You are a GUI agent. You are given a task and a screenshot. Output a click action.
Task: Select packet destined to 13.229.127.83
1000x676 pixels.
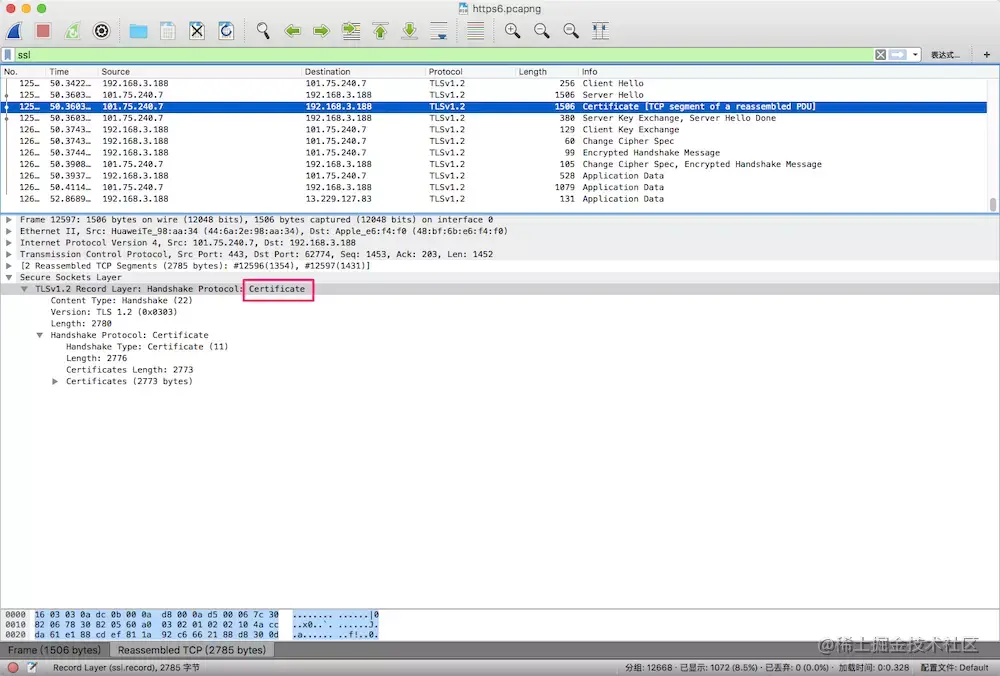(494, 199)
